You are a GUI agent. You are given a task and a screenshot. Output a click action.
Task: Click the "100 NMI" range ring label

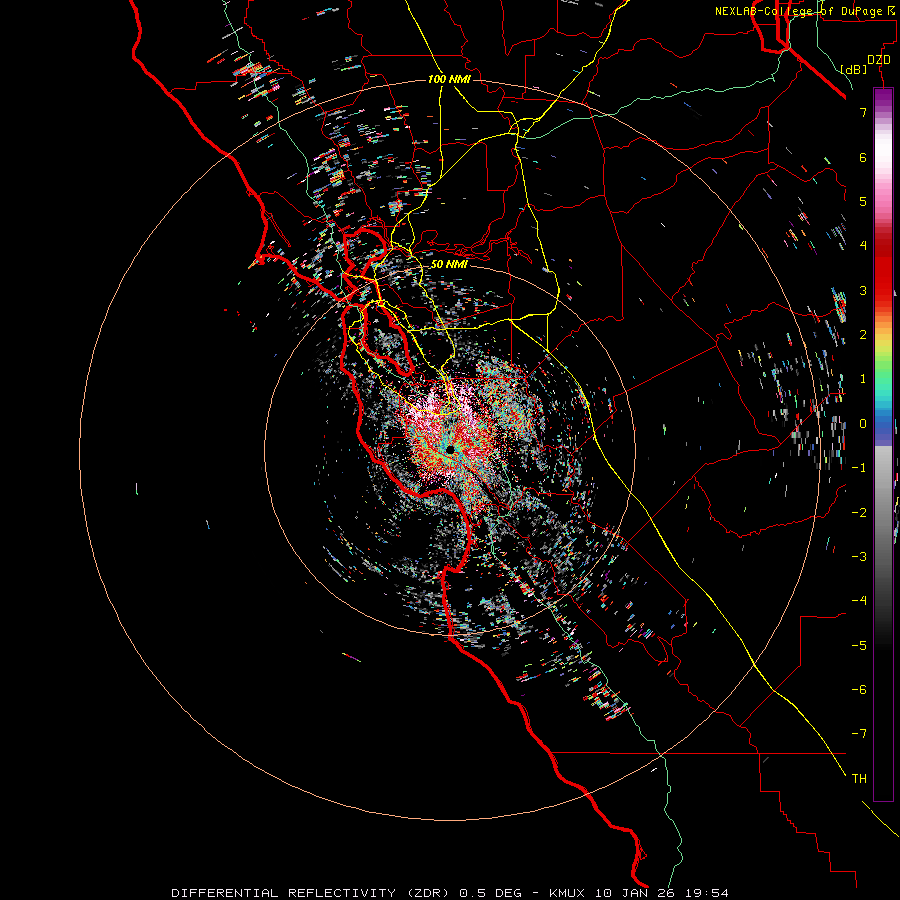coord(449,79)
